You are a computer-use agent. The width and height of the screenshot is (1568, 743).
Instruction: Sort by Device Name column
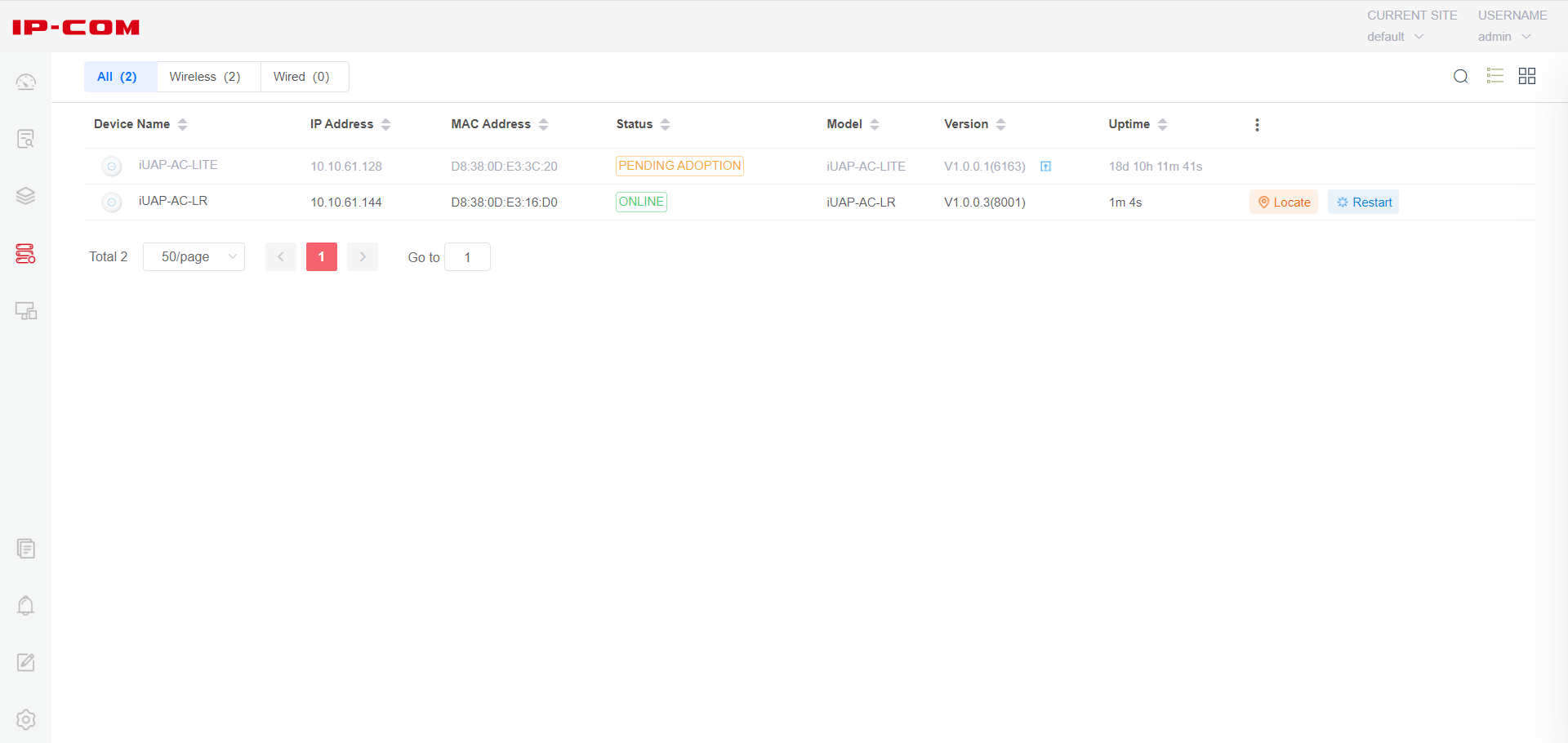(x=182, y=124)
